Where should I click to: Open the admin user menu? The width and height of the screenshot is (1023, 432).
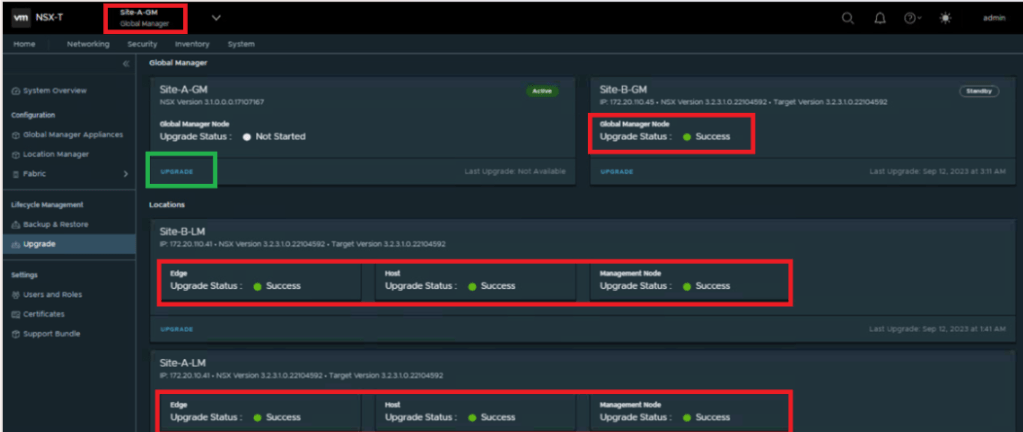993,17
